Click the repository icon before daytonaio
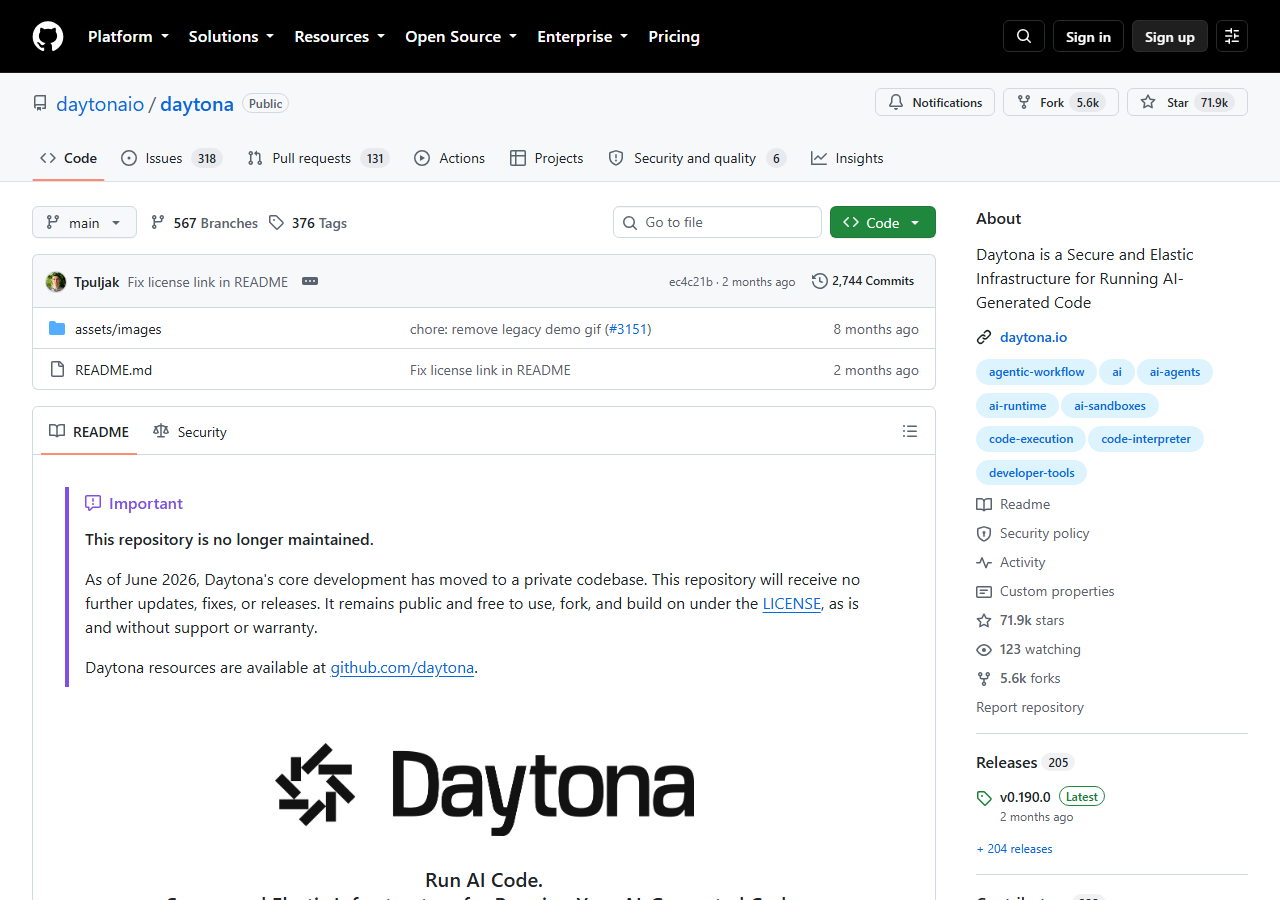Image resolution: width=1280 pixels, height=900 pixels. tap(40, 104)
